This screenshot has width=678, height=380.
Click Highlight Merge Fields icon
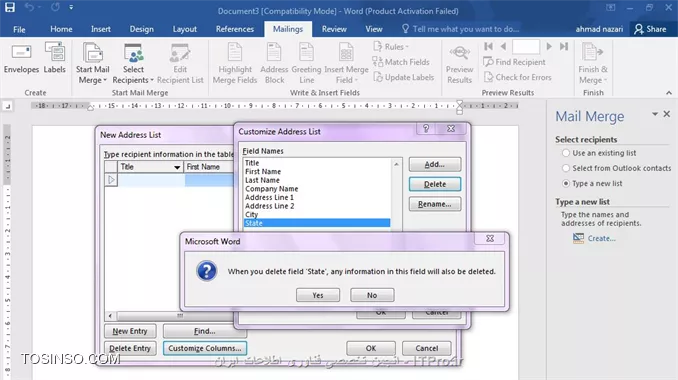coord(235,64)
